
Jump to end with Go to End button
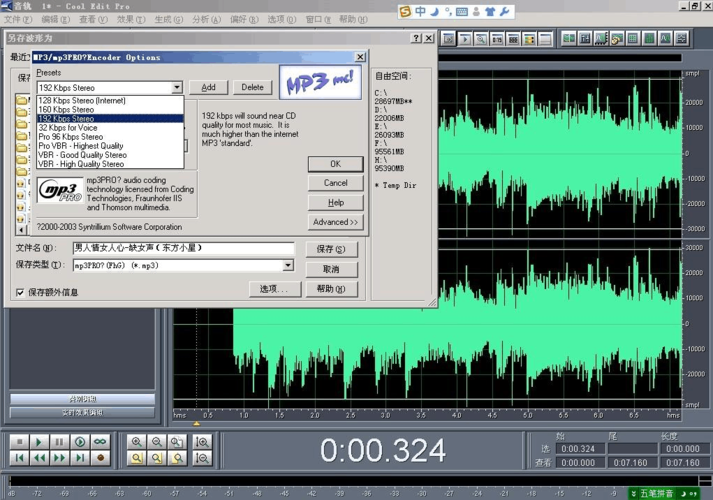(80, 458)
